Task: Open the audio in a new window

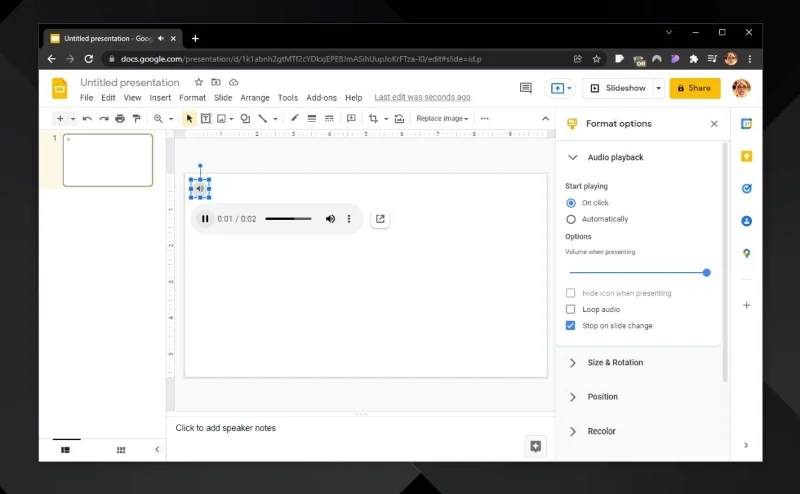Action: click(380, 219)
